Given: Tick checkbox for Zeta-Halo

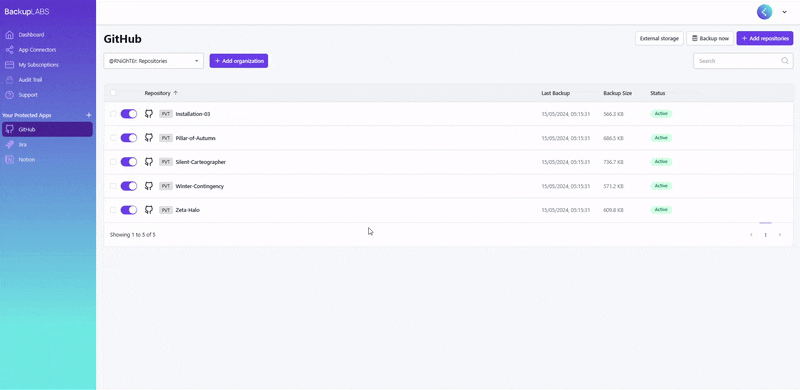Looking at the screenshot, I should coord(113,210).
